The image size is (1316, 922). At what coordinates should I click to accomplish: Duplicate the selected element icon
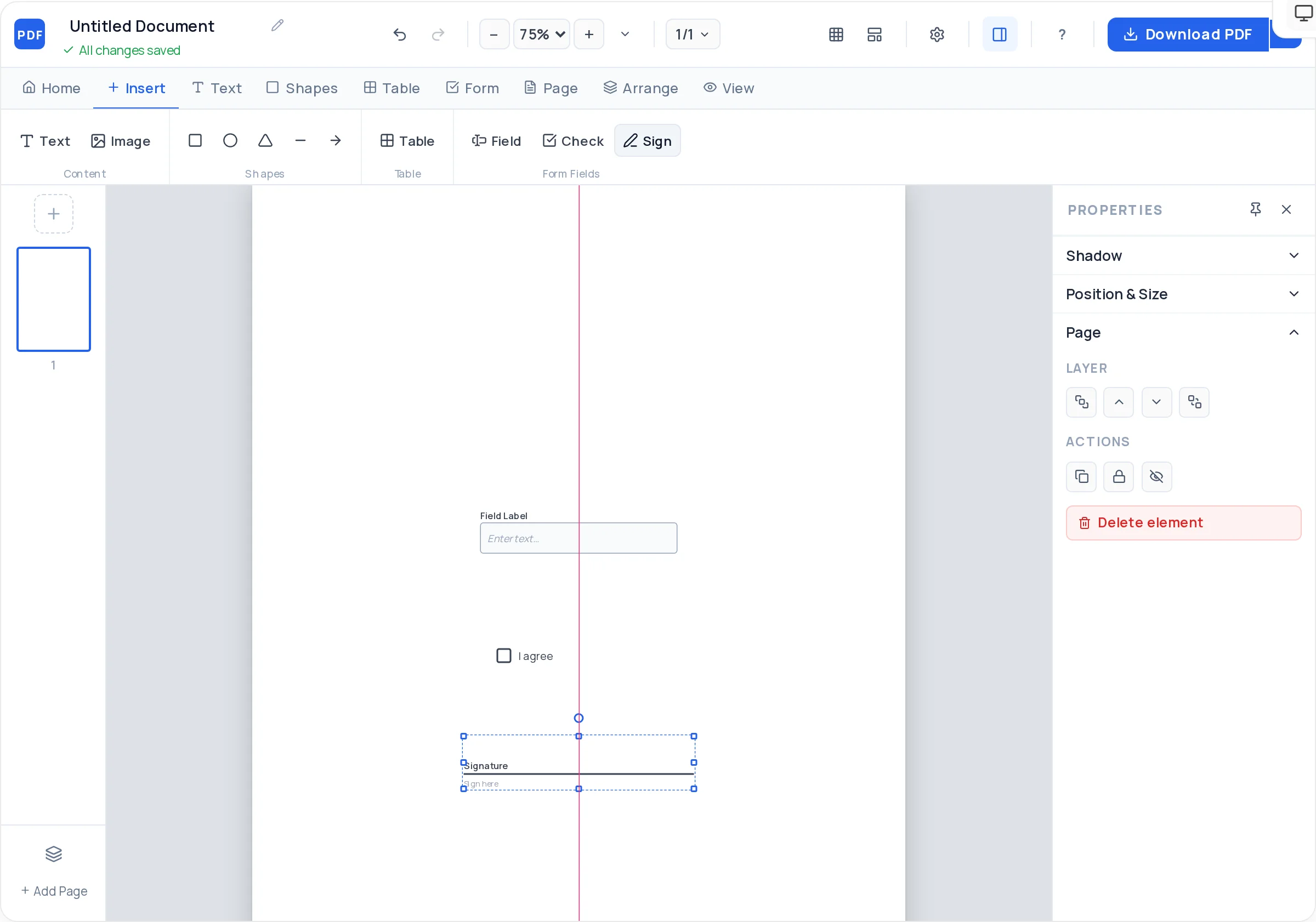pos(1081,477)
